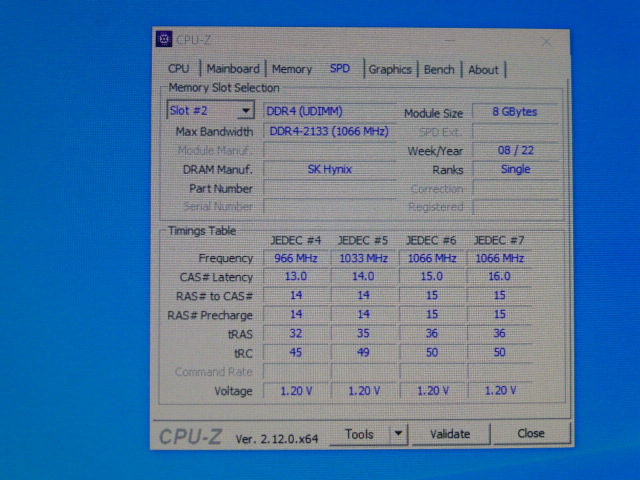This screenshot has width=640, height=480.
Task: Click the 1033 MHz JEDEC #5 frequency
Action: pyautogui.click(x=363, y=258)
